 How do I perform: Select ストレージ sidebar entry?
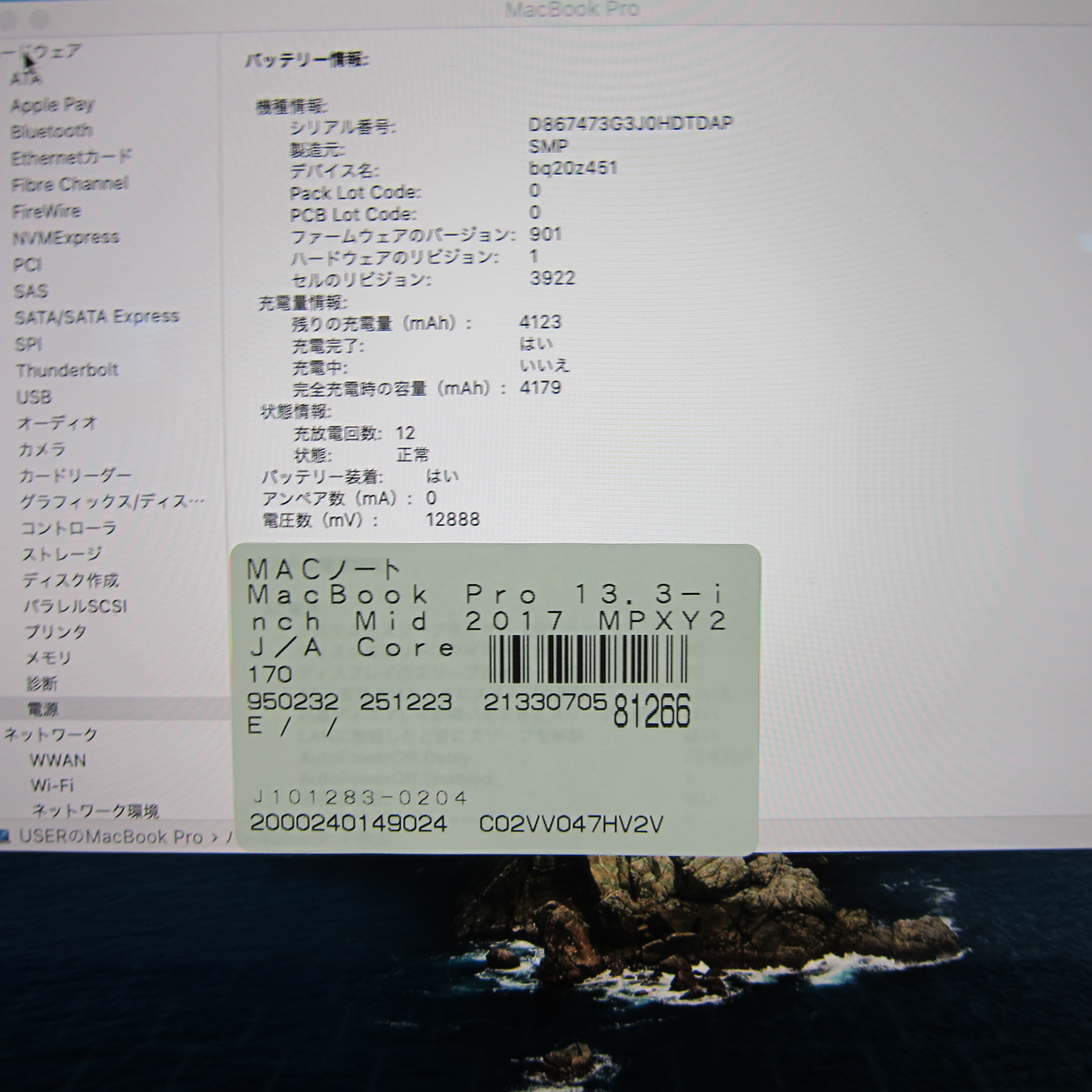click(62, 554)
